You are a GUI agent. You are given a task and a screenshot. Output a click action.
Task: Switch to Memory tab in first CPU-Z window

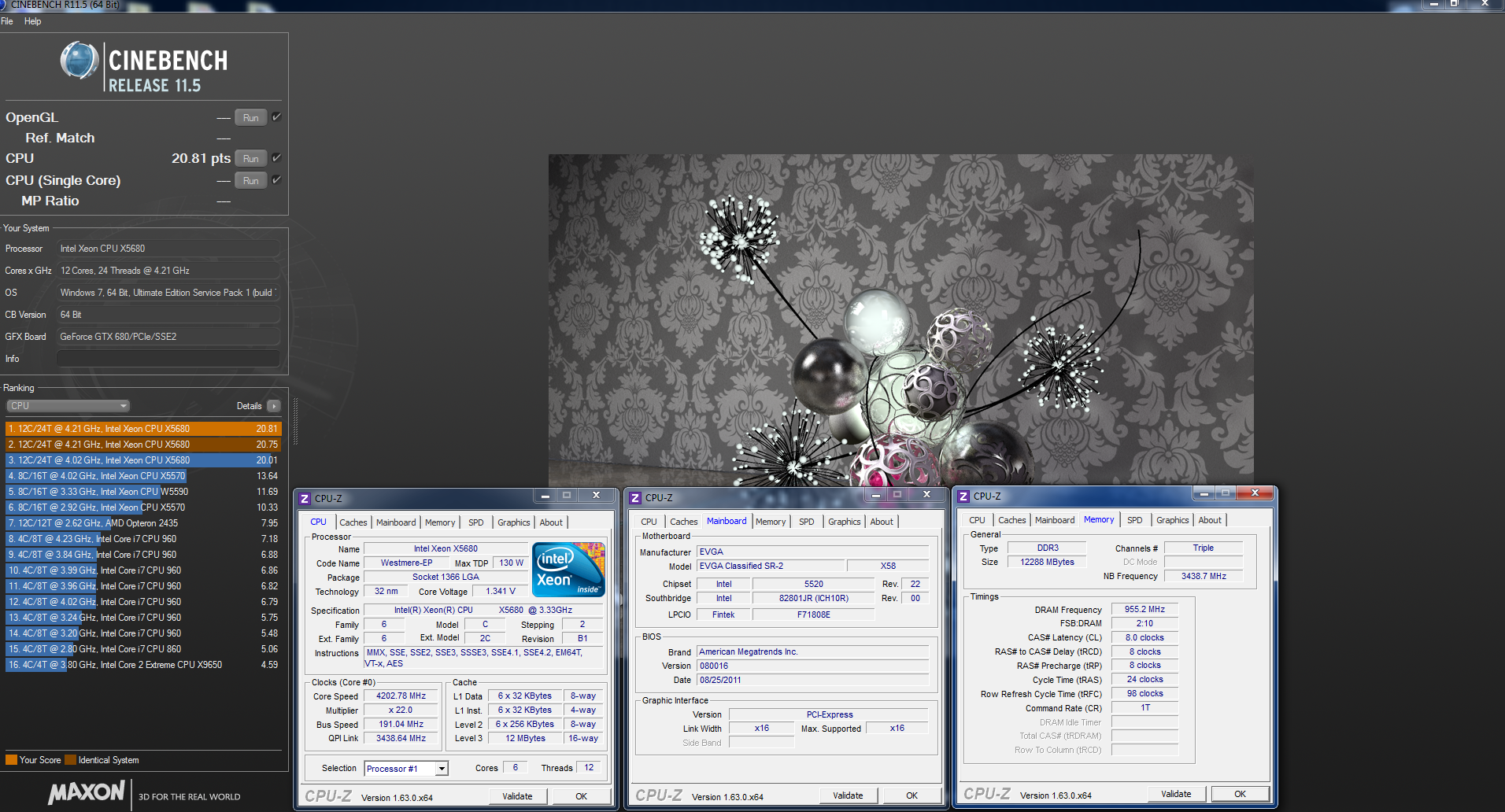coord(440,522)
